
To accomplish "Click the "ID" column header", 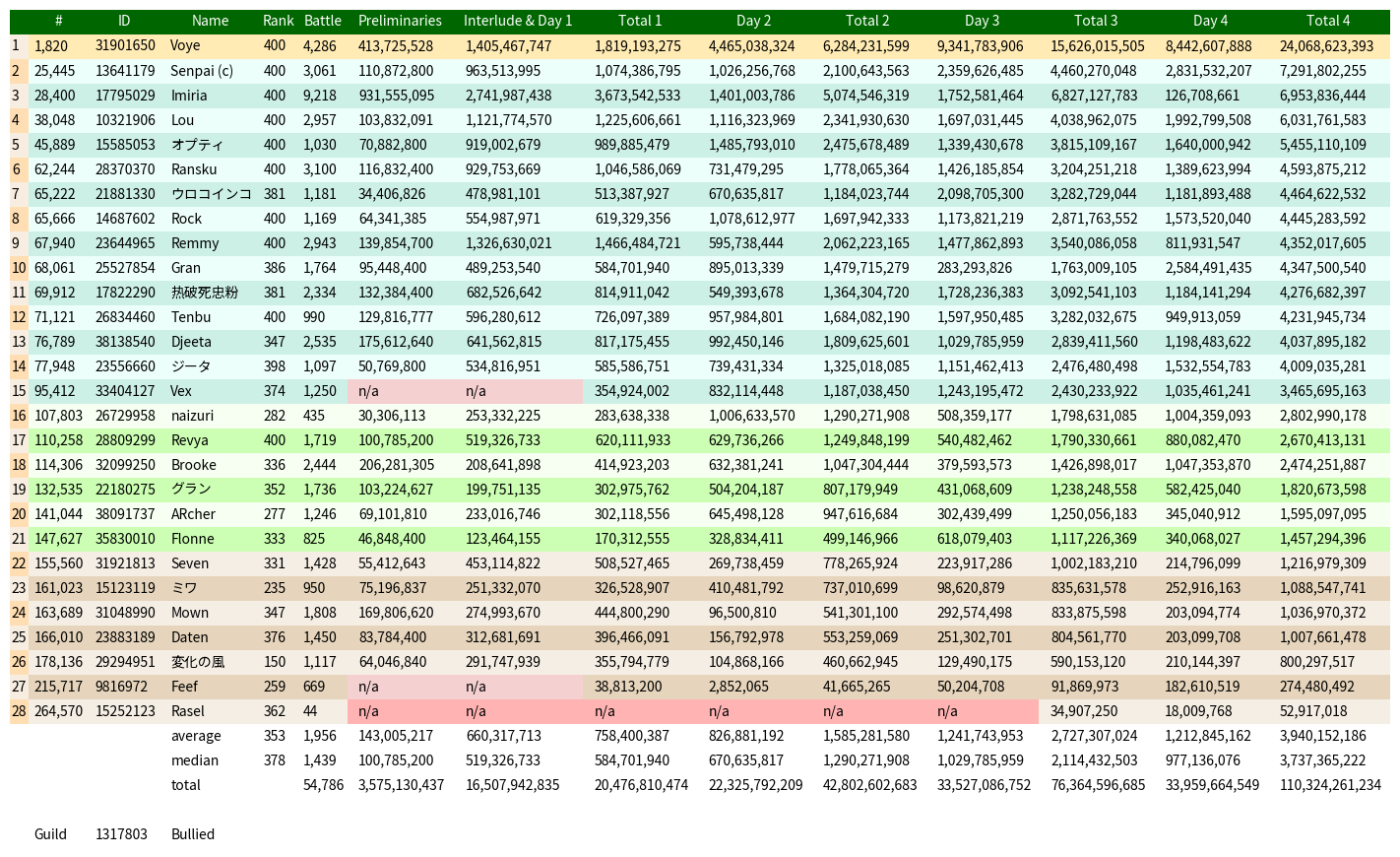I will coord(124,21).
